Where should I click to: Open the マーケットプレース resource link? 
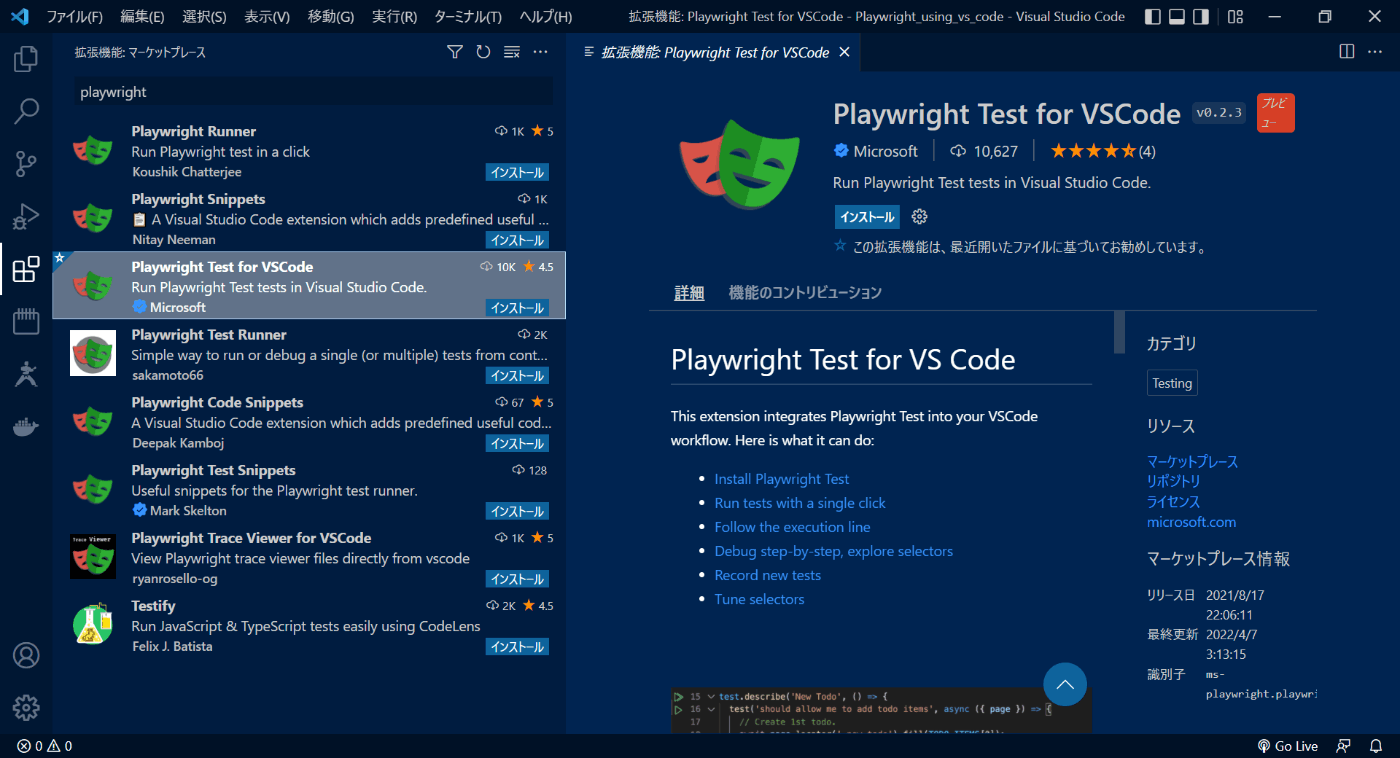pos(1192,461)
